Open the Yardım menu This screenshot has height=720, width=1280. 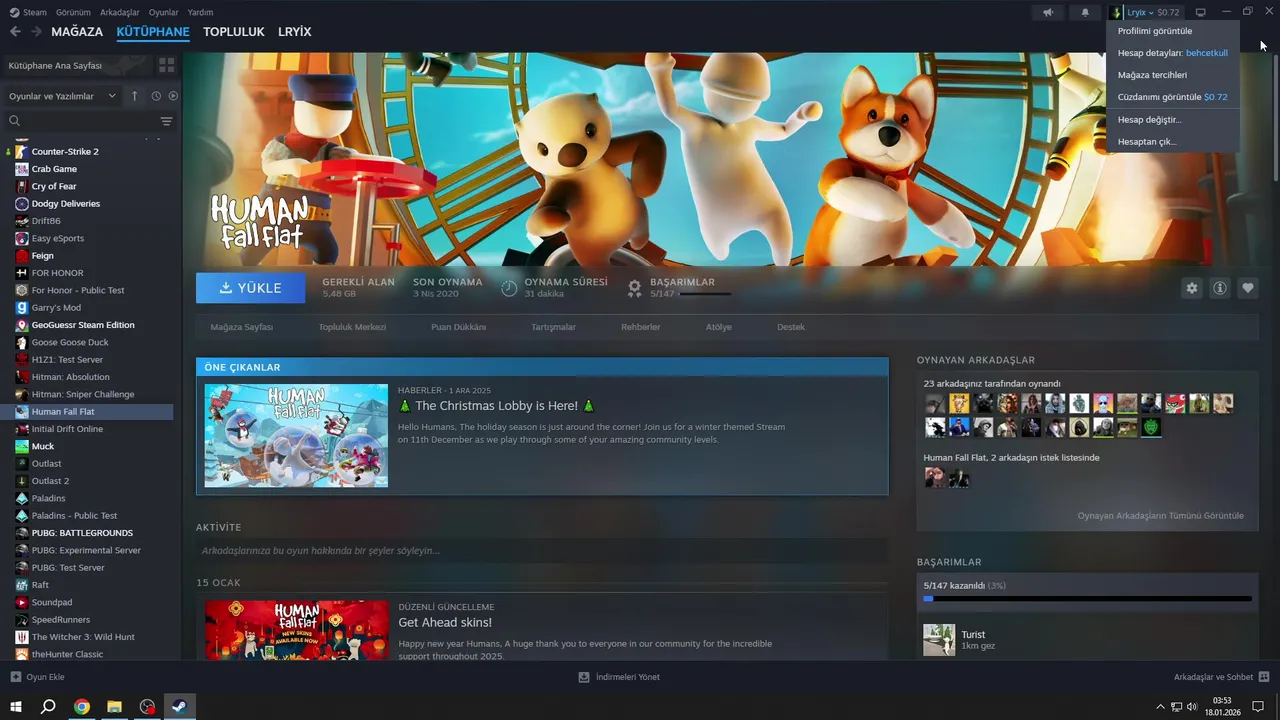coord(200,12)
